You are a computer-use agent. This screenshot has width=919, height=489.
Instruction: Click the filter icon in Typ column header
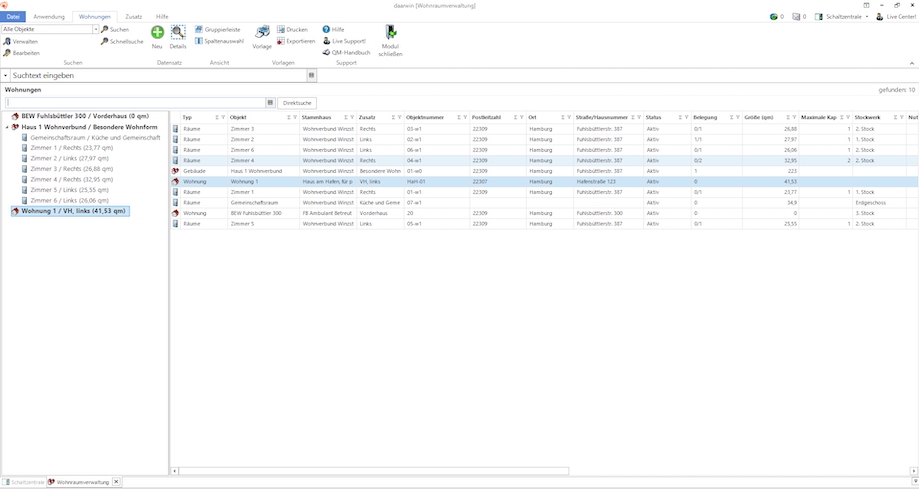(x=223, y=117)
